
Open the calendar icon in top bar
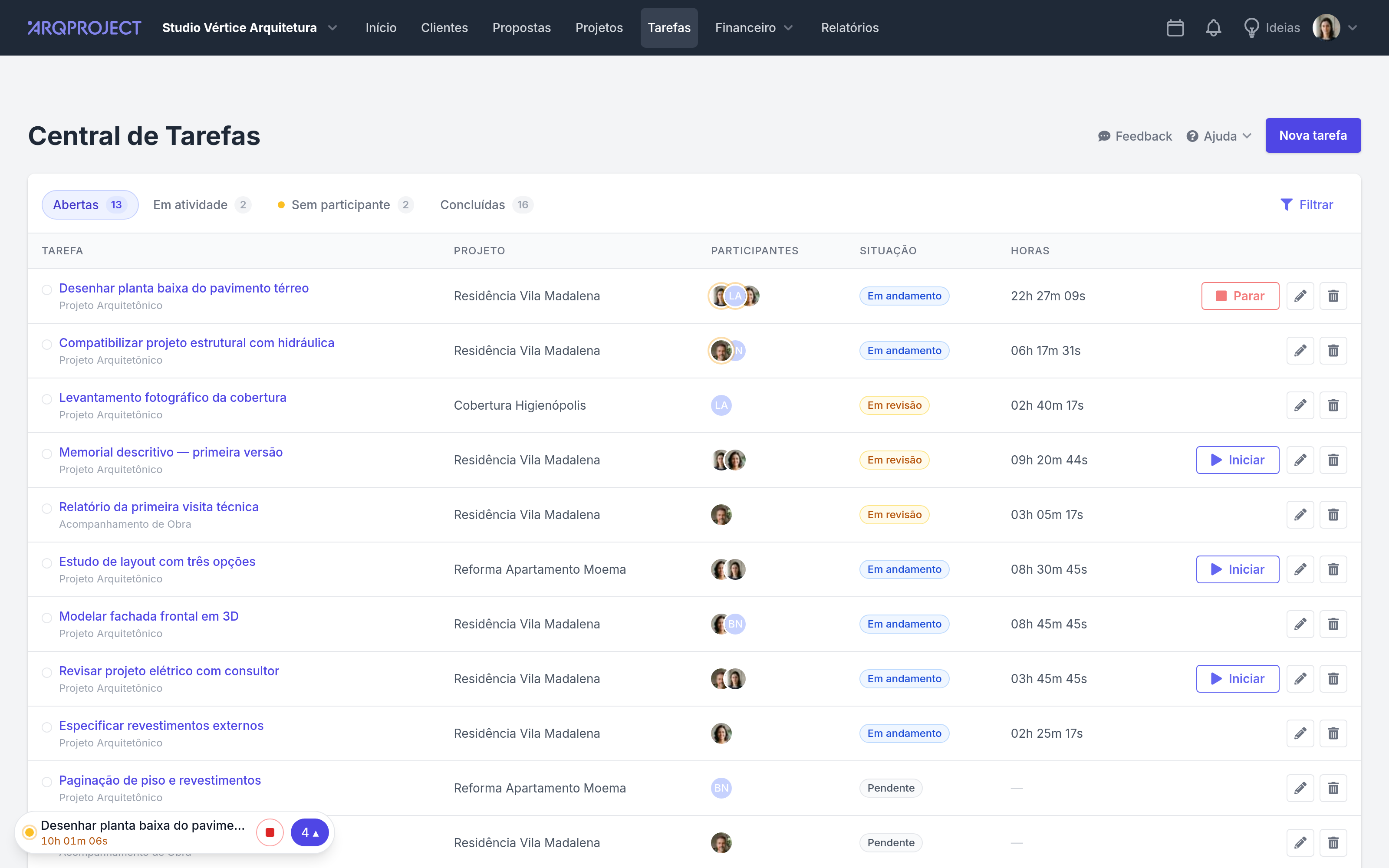pos(1175,27)
